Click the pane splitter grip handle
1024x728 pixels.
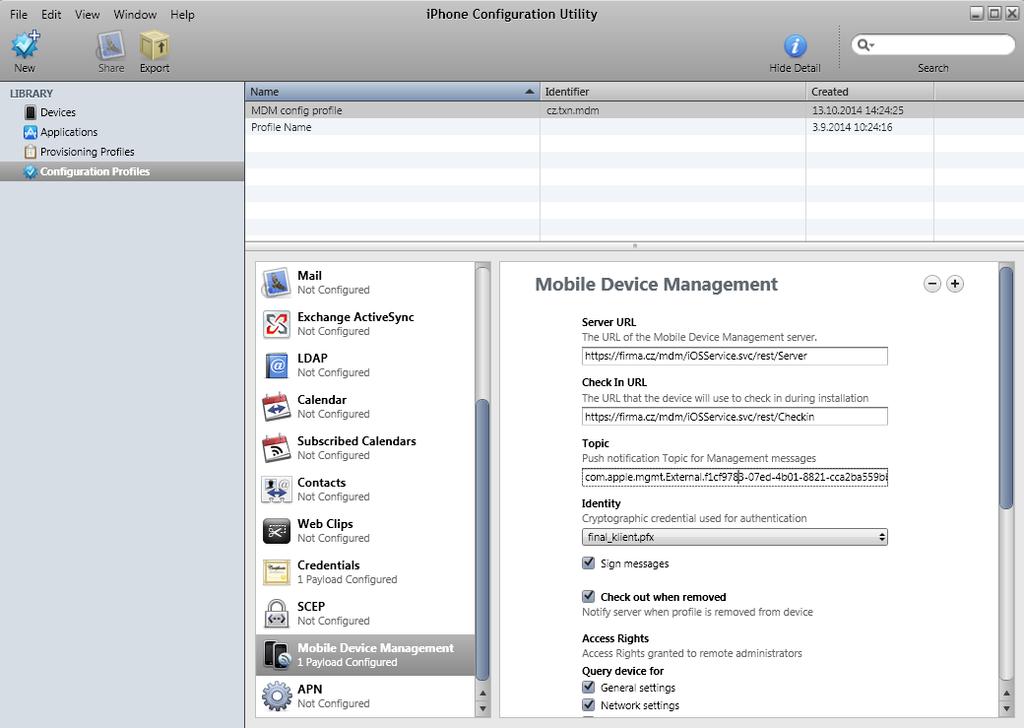tap(634, 246)
